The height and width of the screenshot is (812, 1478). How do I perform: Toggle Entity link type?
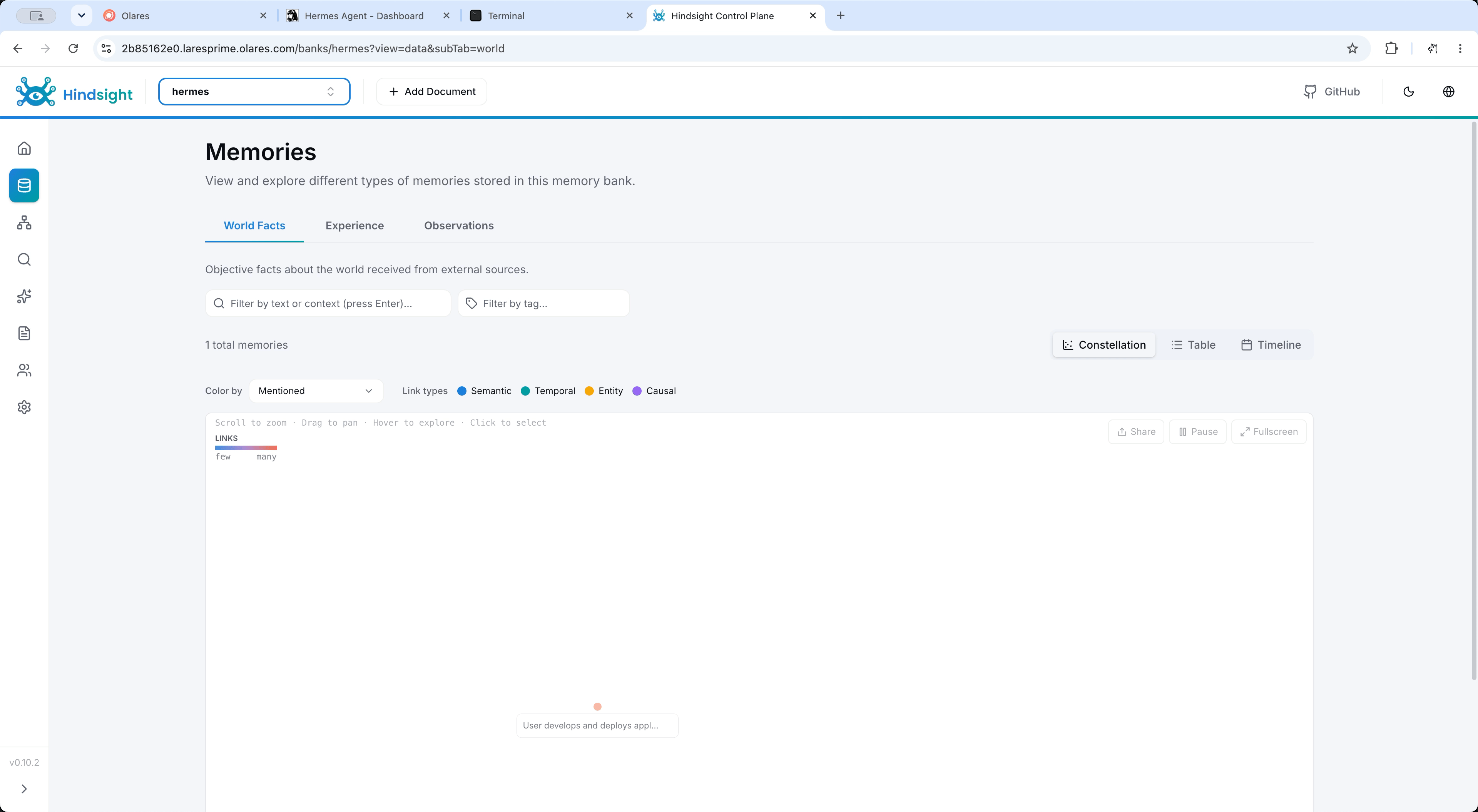(x=604, y=391)
